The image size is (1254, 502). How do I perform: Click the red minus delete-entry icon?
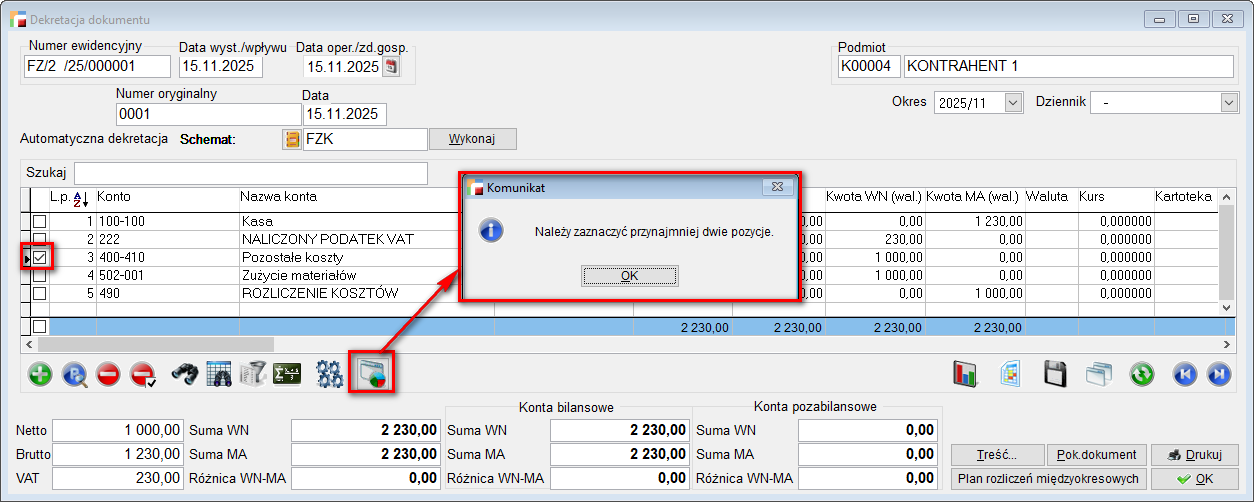(x=109, y=374)
